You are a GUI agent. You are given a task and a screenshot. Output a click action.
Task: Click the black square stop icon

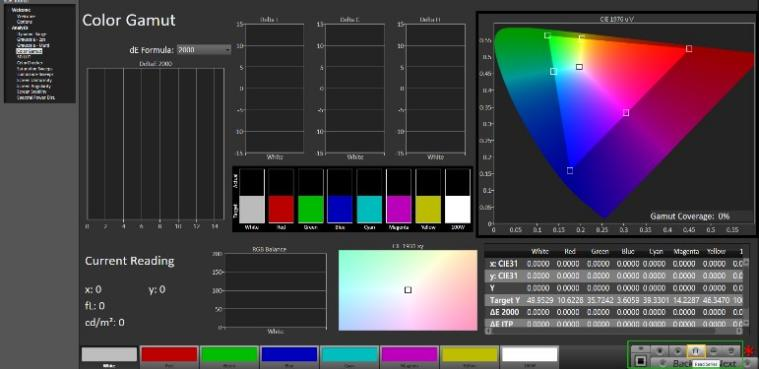(x=640, y=361)
